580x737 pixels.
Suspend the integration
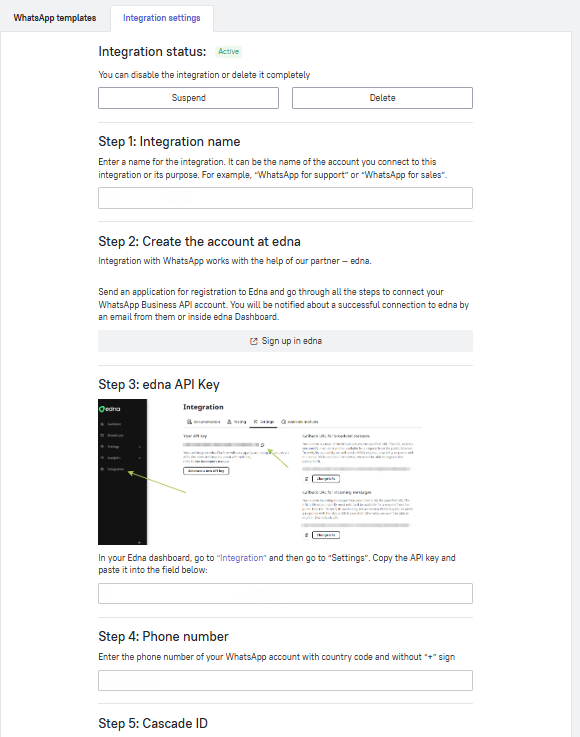[188, 98]
